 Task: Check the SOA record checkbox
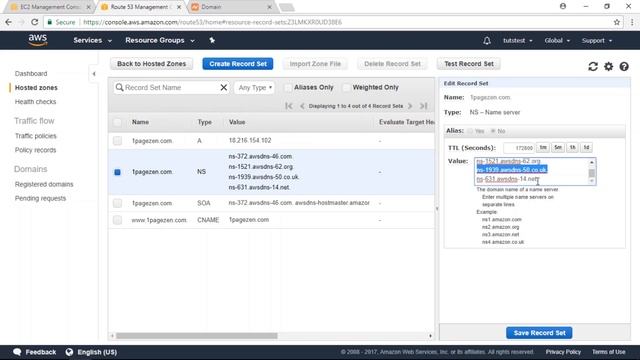point(118,203)
